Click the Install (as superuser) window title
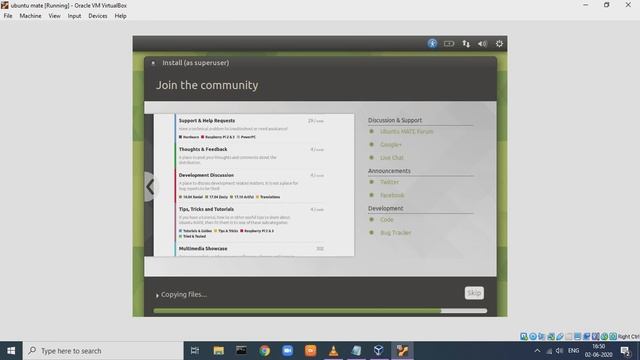640x360 pixels. [196, 63]
